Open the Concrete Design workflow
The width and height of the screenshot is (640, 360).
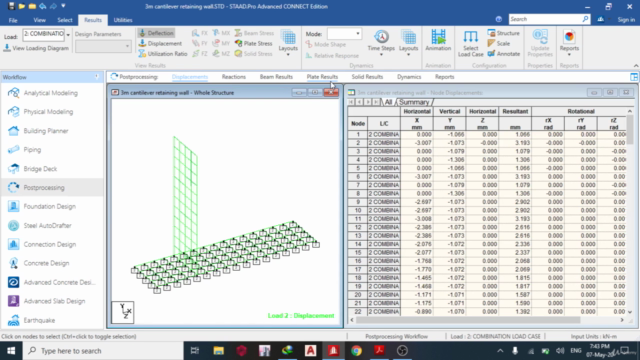(x=46, y=263)
